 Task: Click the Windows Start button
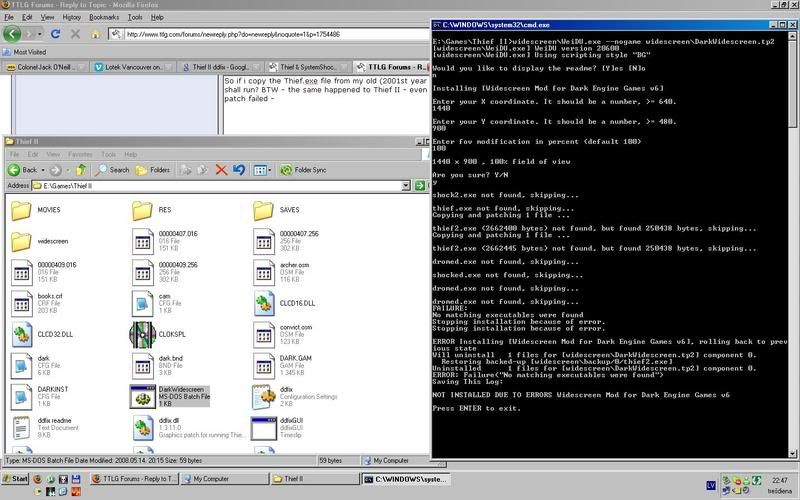[14, 480]
